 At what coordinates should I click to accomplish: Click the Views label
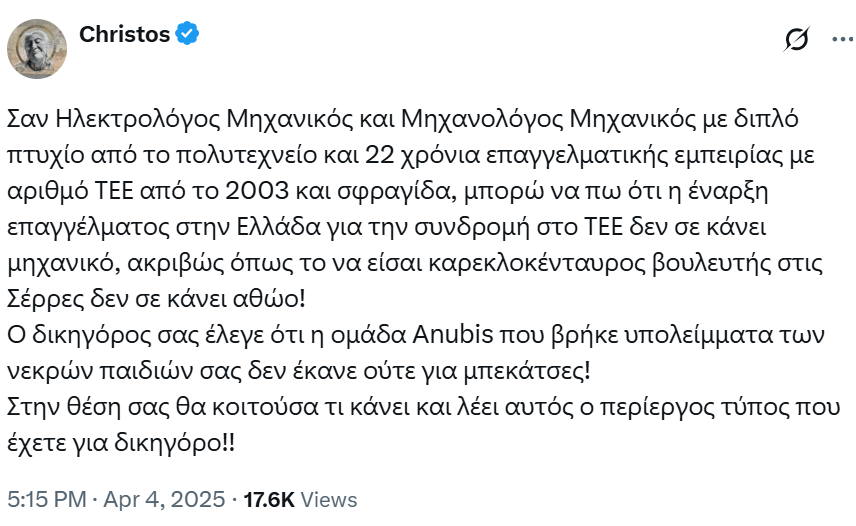329,499
